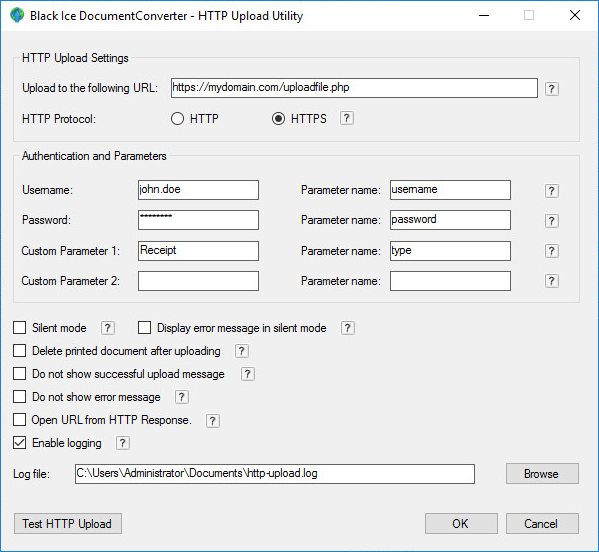The height and width of the screenshot is (552, 599).
Task: Open the help icon next to the HTTPS protocol option
Action: coord(346,118)
